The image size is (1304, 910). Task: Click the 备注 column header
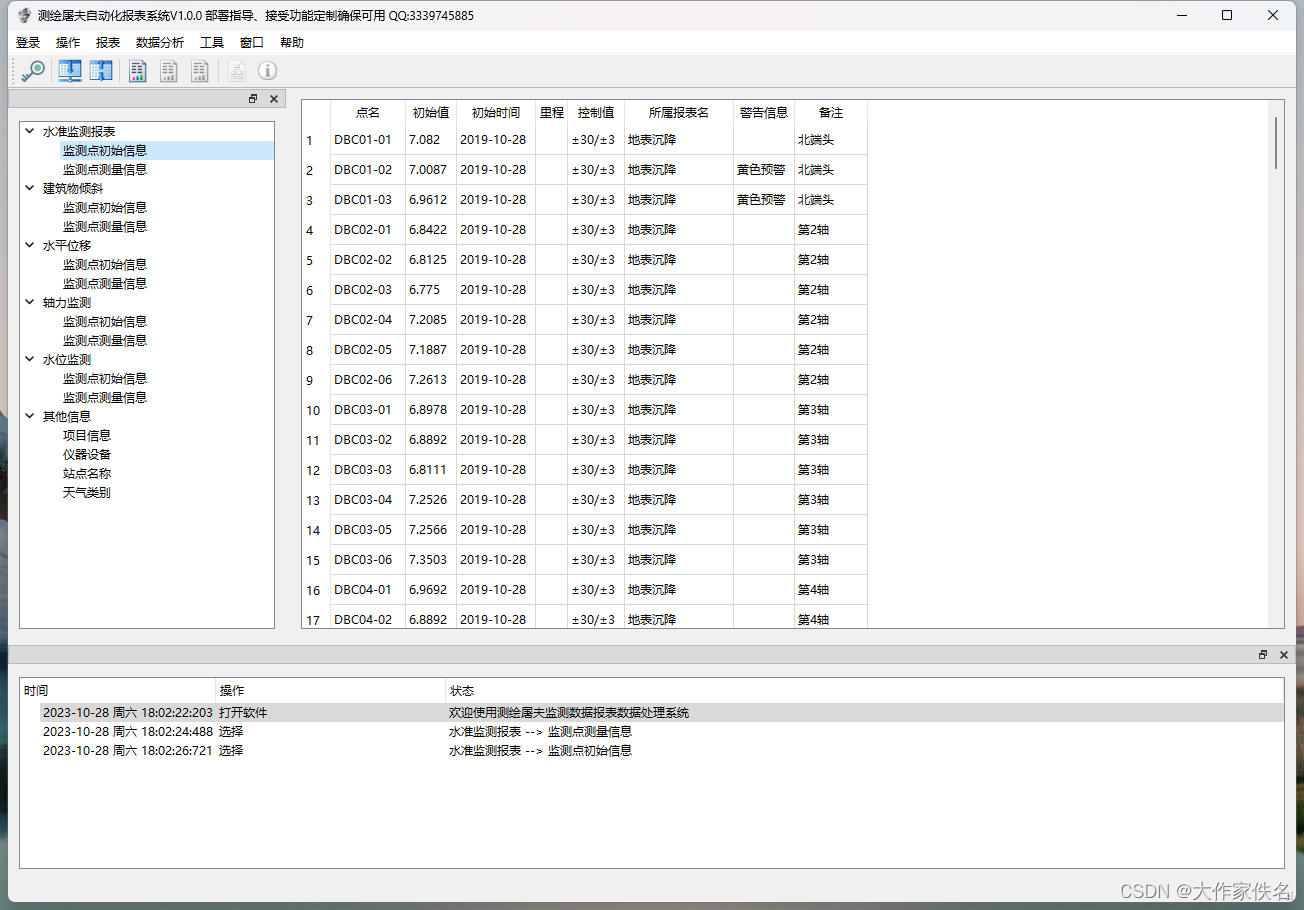(x=831, y=113)
